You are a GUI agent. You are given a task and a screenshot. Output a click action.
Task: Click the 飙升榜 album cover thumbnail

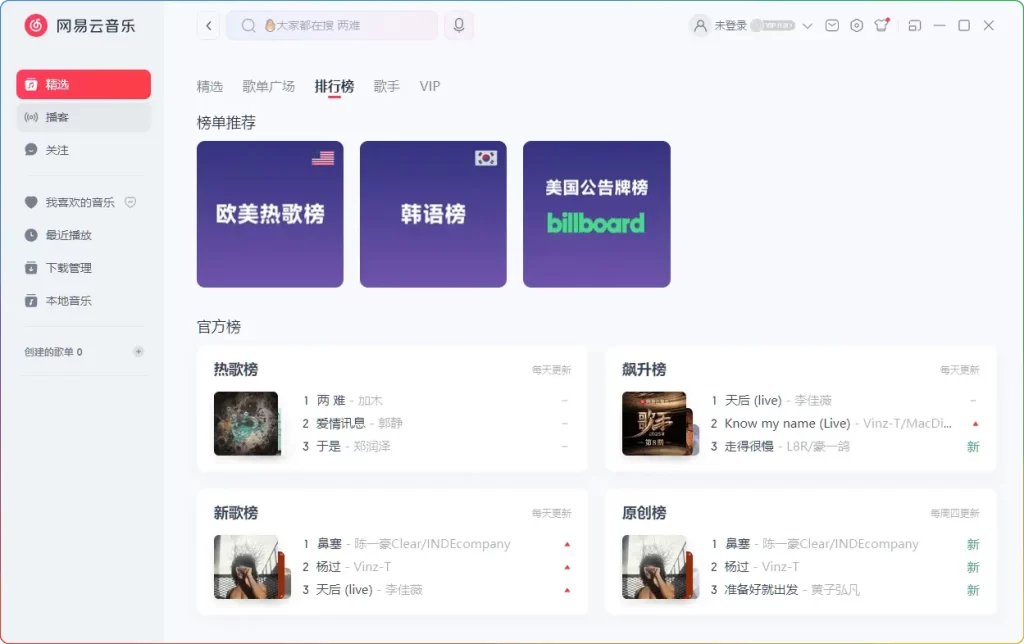click(x=654, y=424)
